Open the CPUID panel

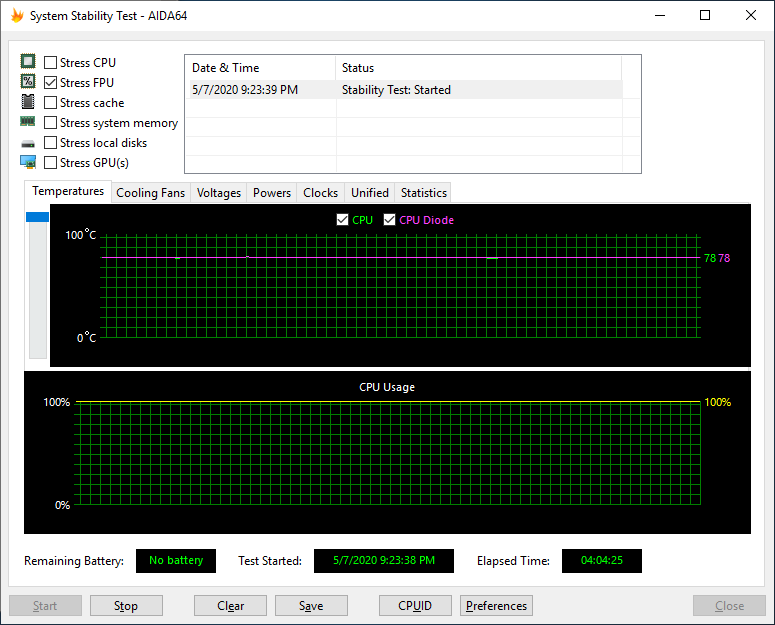pos(415,606)
